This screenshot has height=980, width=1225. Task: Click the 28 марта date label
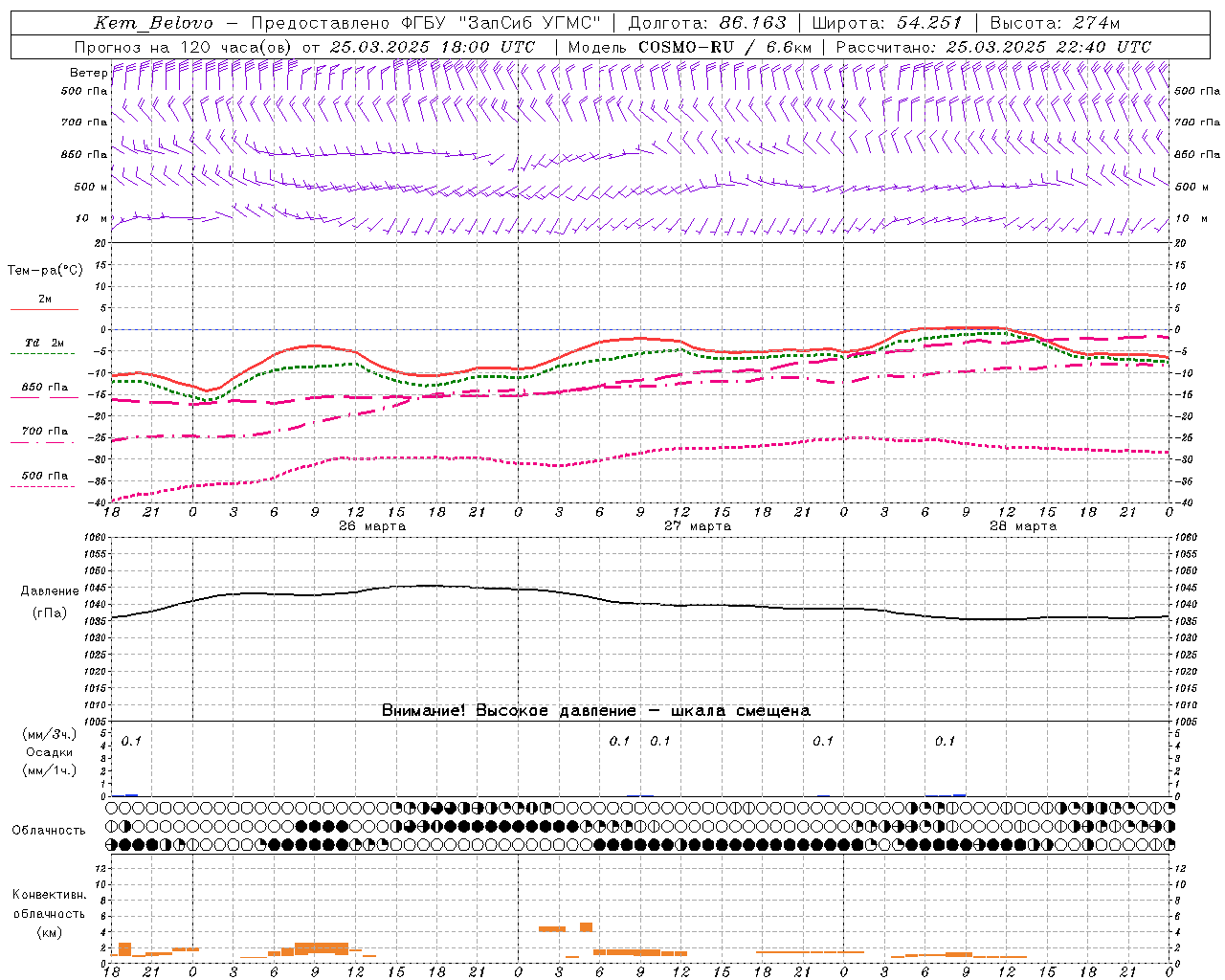pyautogui.click(x=1023, y=526)
